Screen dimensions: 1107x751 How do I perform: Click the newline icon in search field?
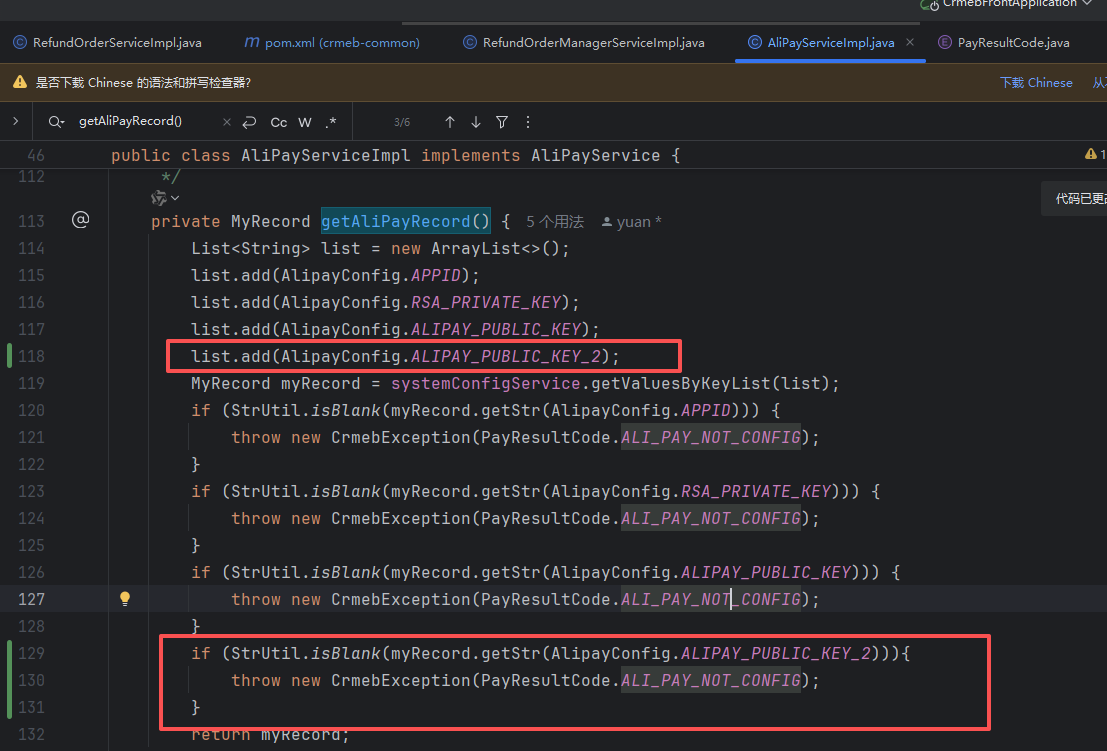point(249,122)
